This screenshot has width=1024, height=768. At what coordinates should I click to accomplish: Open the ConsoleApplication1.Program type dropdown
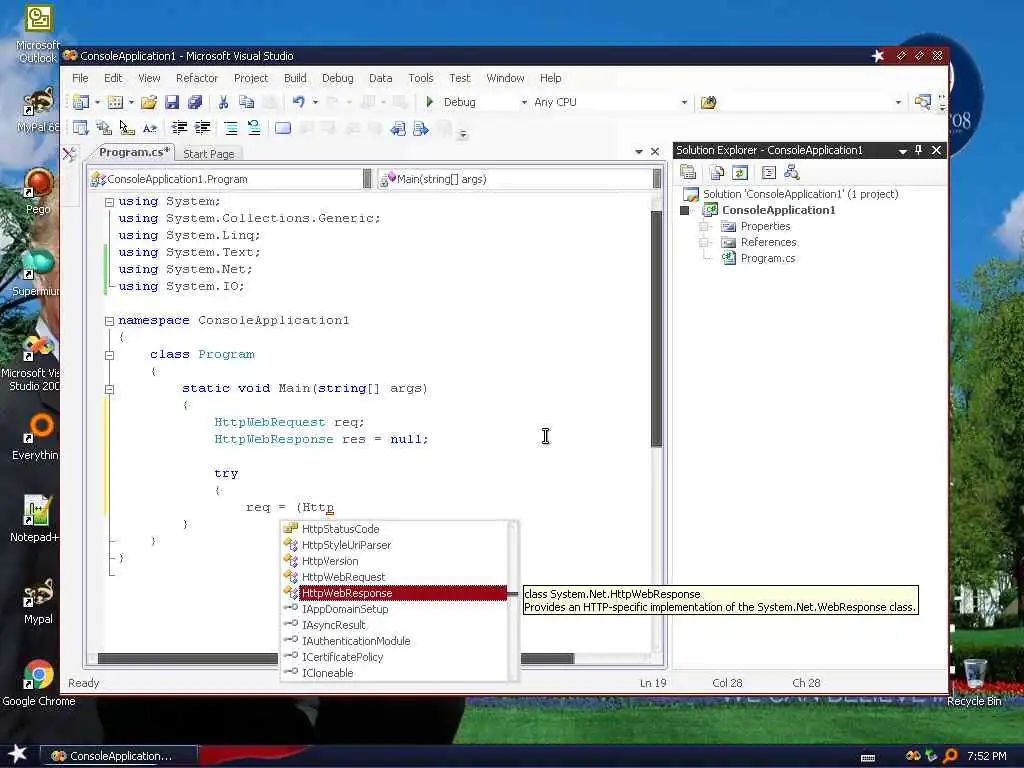367,179
